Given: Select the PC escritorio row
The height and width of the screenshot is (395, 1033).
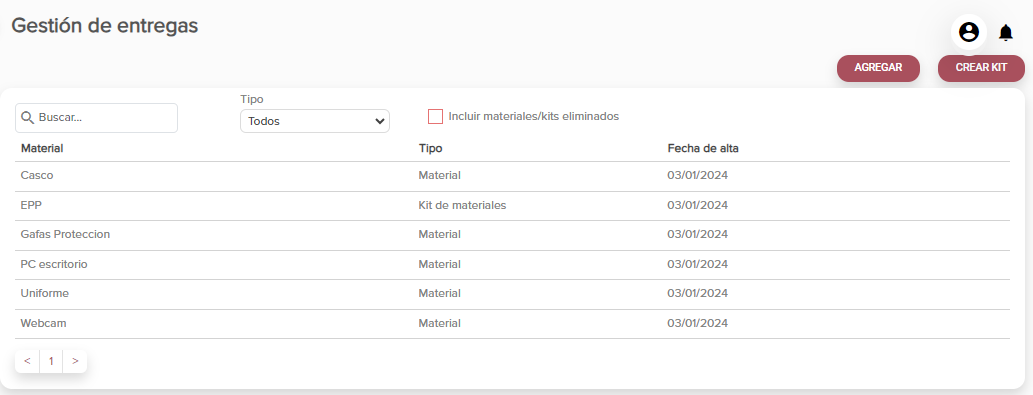Looking at the screenshot, I should (512, 264).
